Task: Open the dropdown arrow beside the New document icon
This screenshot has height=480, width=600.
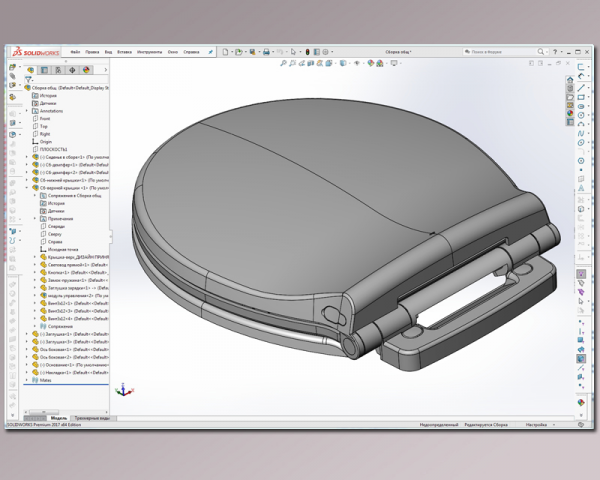Action: (232, 52)
